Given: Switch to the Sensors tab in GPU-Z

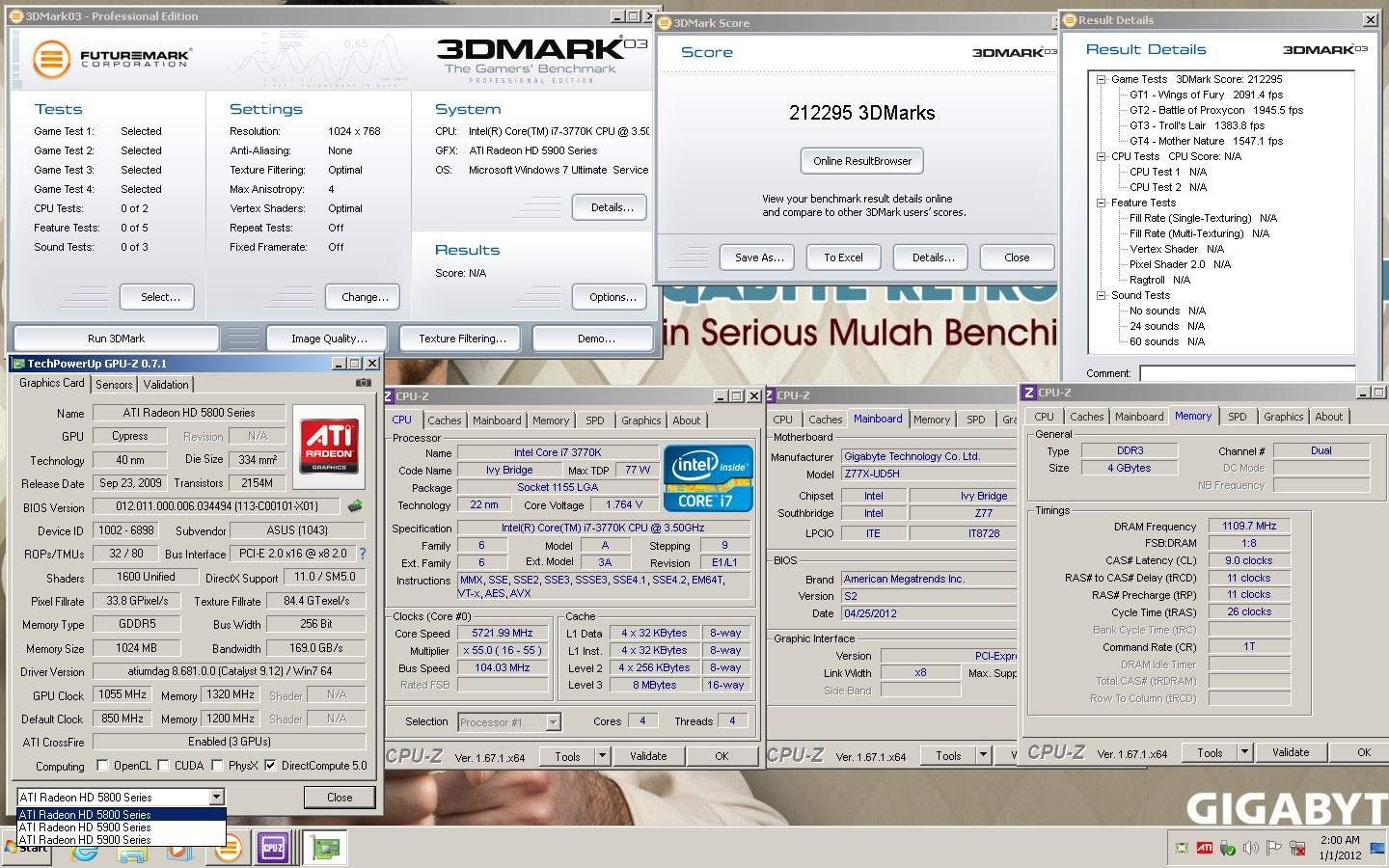Looking at the screenshot, I should pyautogui.click(x=114, y=384).
